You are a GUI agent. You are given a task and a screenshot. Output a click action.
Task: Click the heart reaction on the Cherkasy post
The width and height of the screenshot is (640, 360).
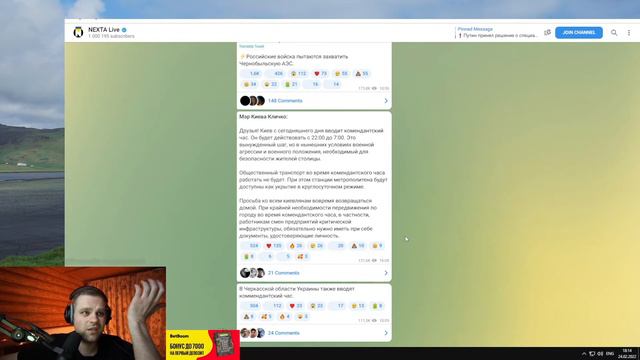(x=296, y=306)
